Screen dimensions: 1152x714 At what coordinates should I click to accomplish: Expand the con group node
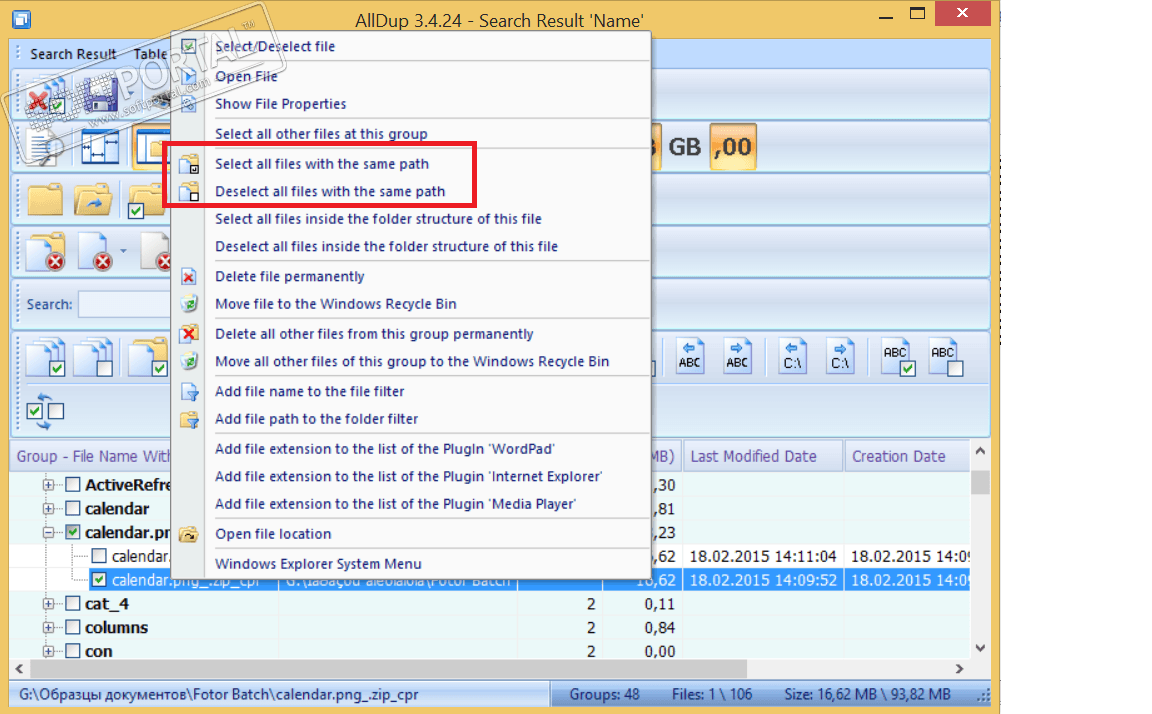[48, 651]
